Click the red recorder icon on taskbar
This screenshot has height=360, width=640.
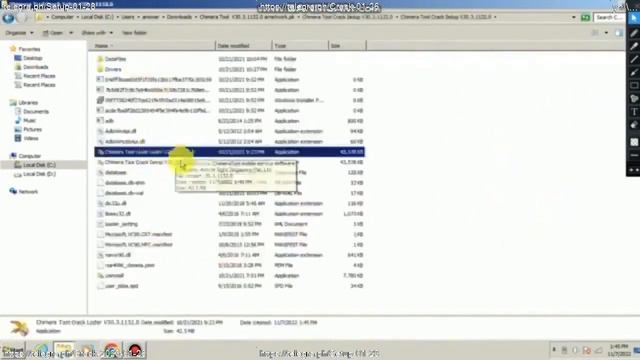[x=135, y=350]
